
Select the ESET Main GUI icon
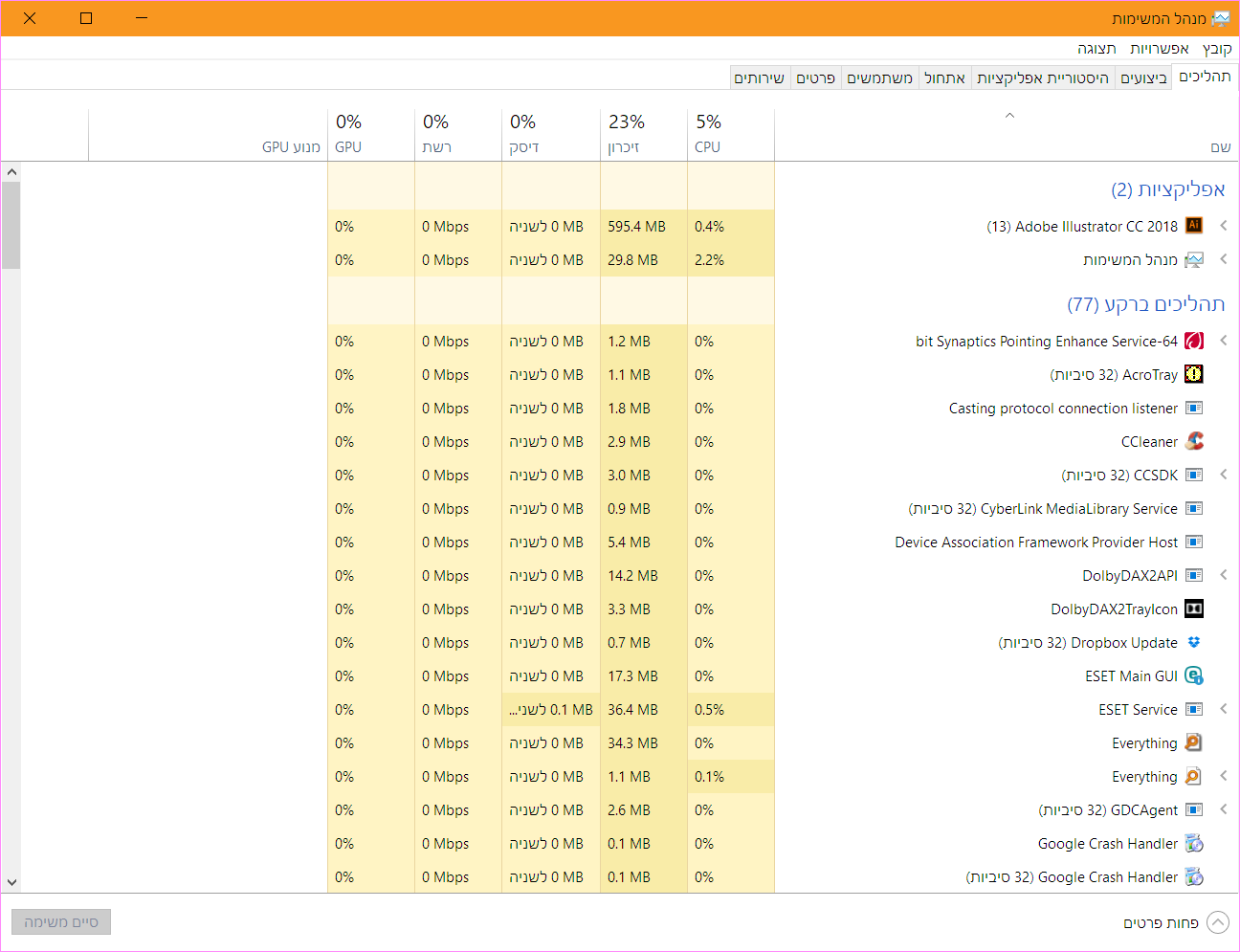coord(1194,675)
